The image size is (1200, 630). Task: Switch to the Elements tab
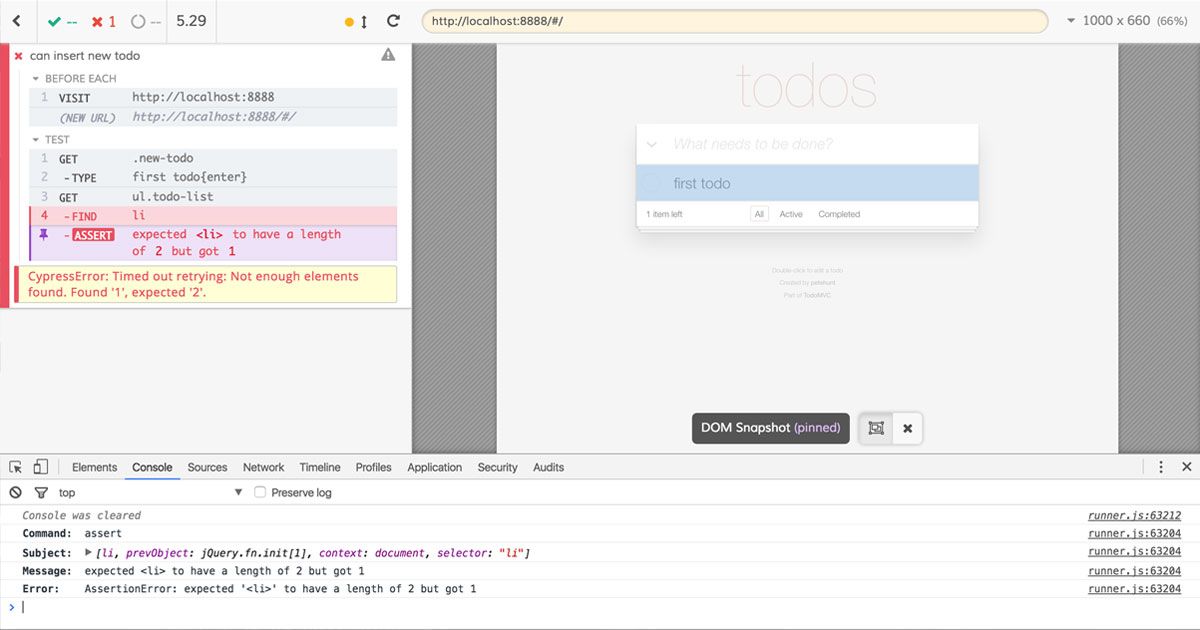[x=94, y=467]
